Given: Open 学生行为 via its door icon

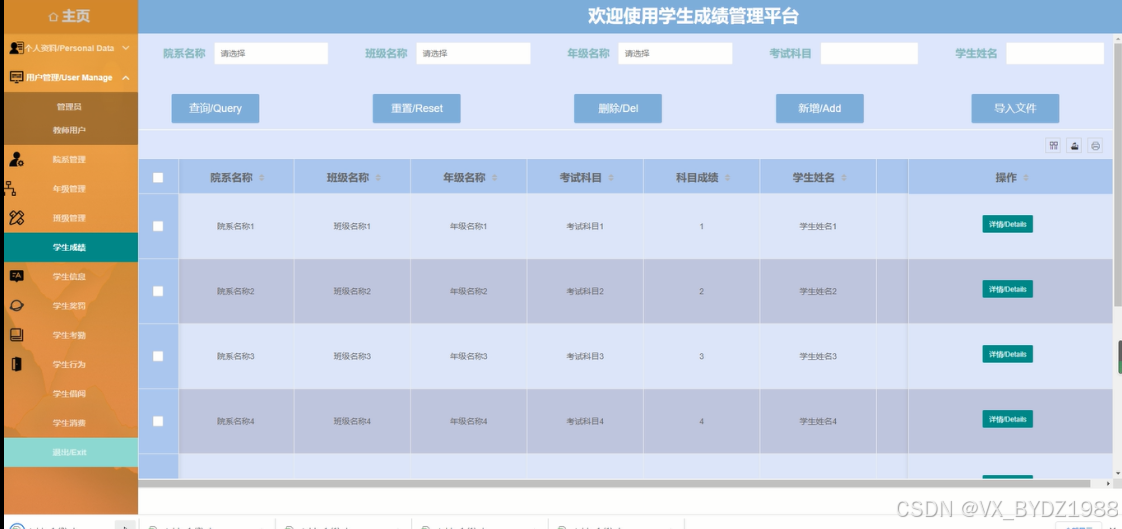Looking at the screenshot, I should pyautogui.click(x=16, y=364).
